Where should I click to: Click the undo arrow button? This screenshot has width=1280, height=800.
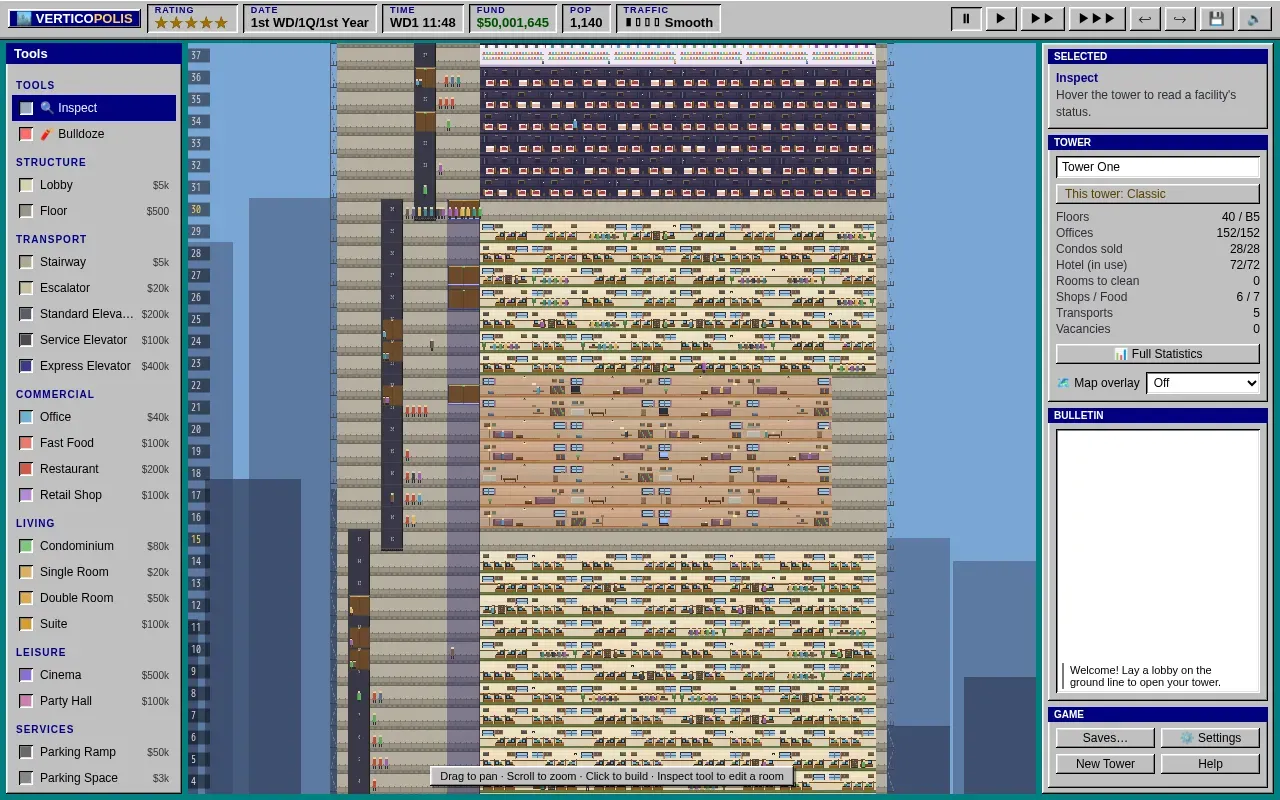point(1145,18)
